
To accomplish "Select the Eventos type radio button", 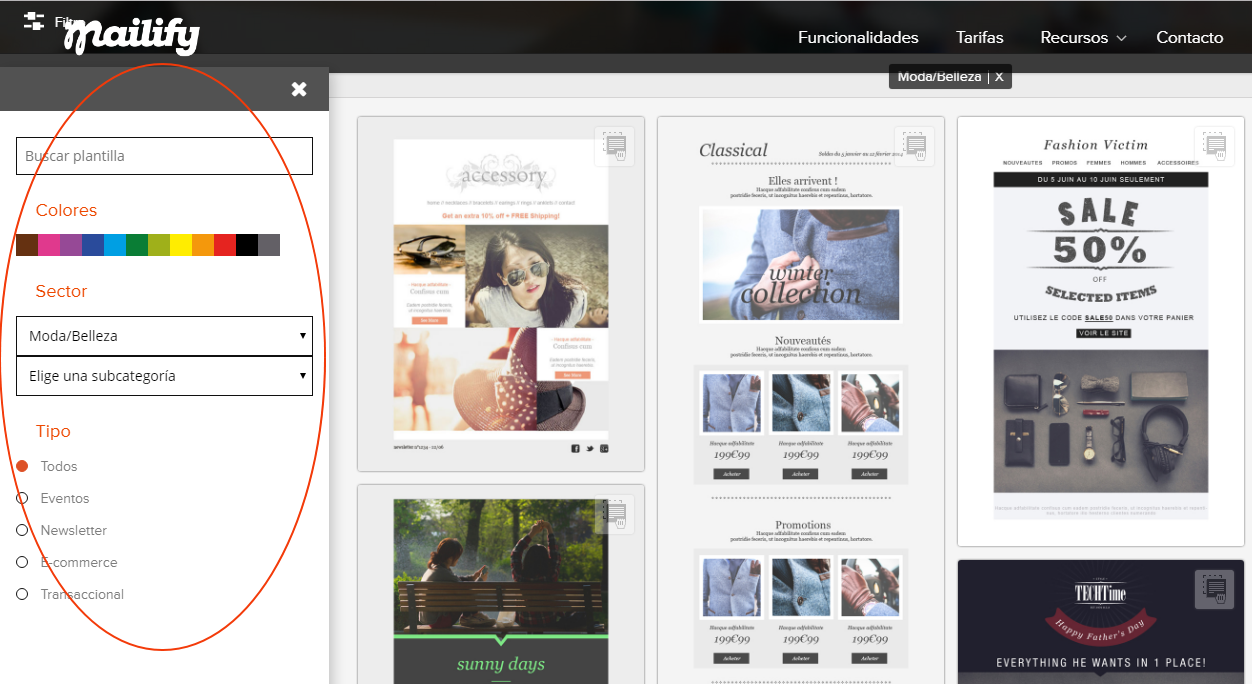I will [22, 498].
